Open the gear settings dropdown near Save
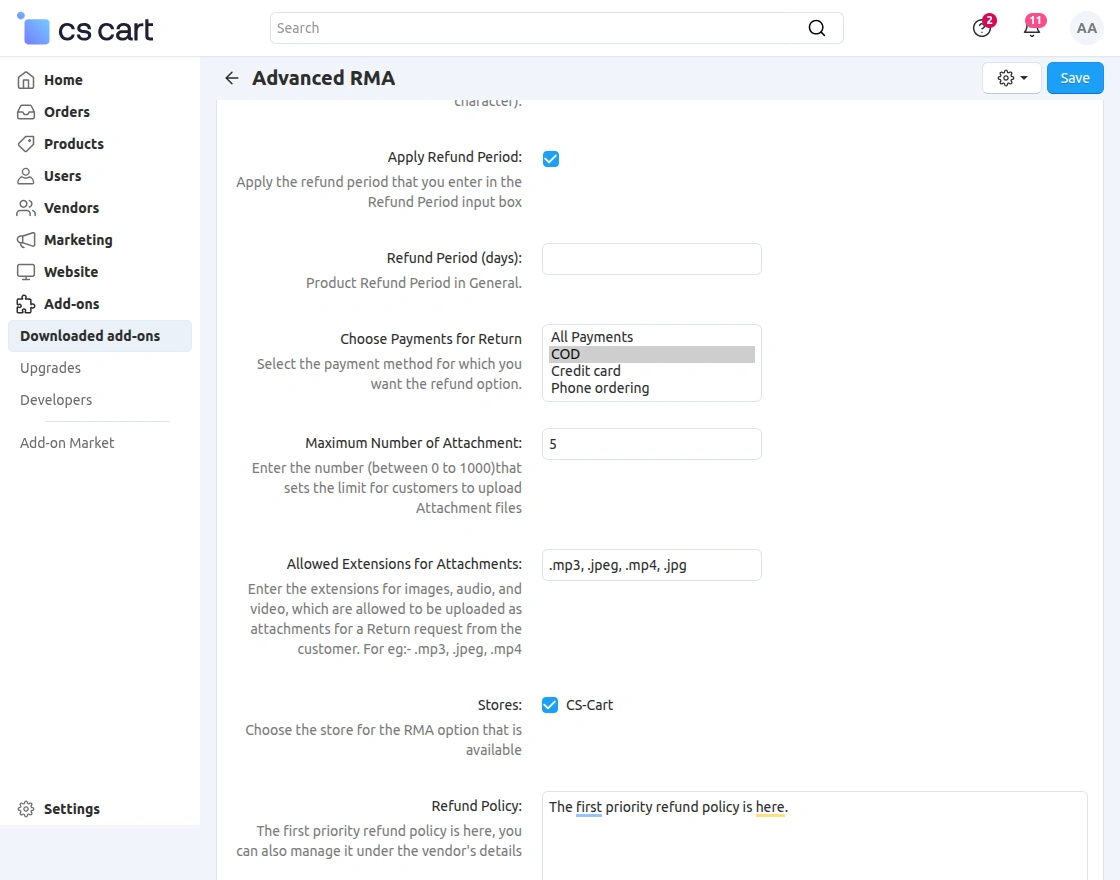 pyautogui.click(x=1011, y=77)
